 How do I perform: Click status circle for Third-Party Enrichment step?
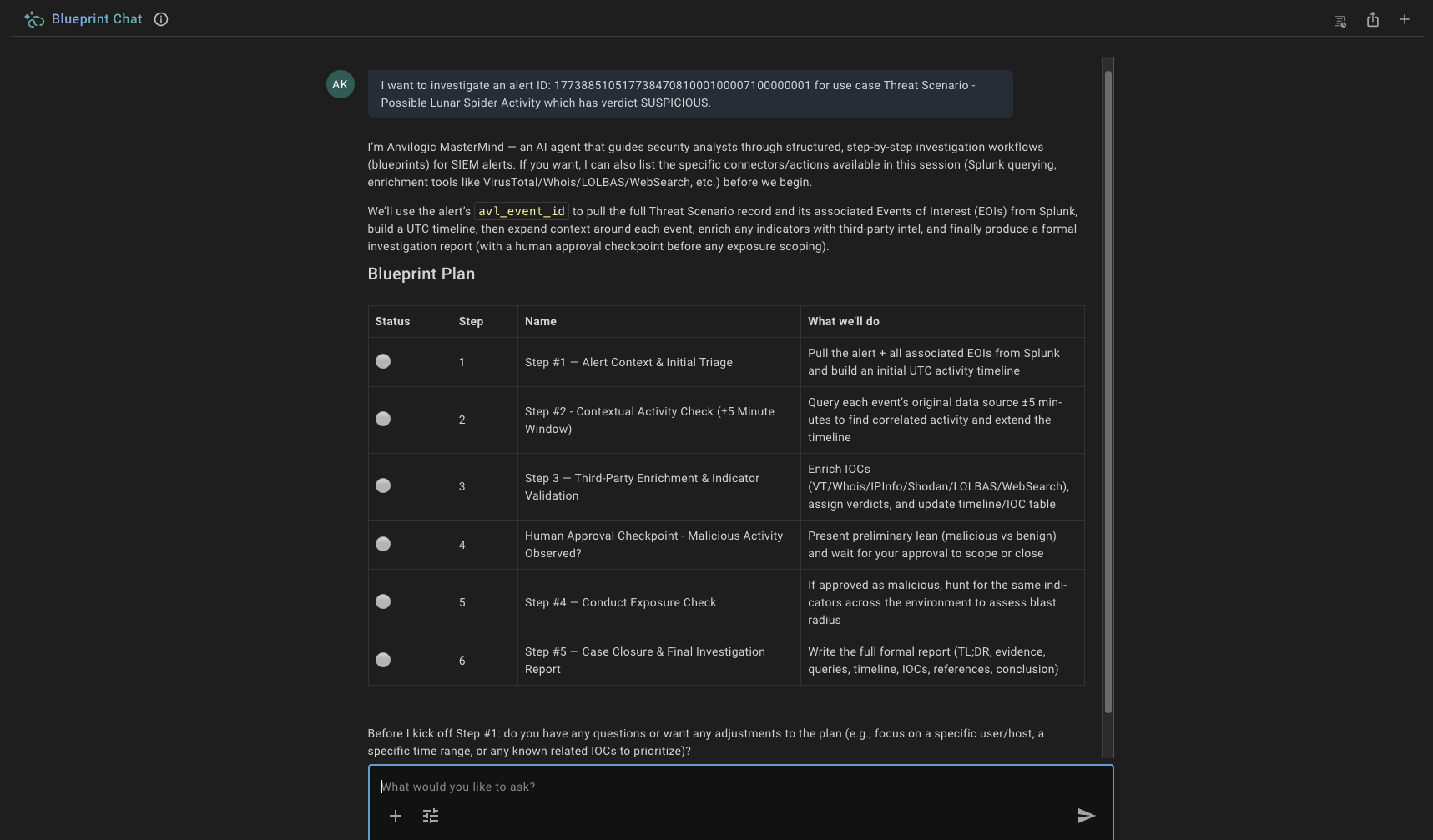[x=383, y=485]
